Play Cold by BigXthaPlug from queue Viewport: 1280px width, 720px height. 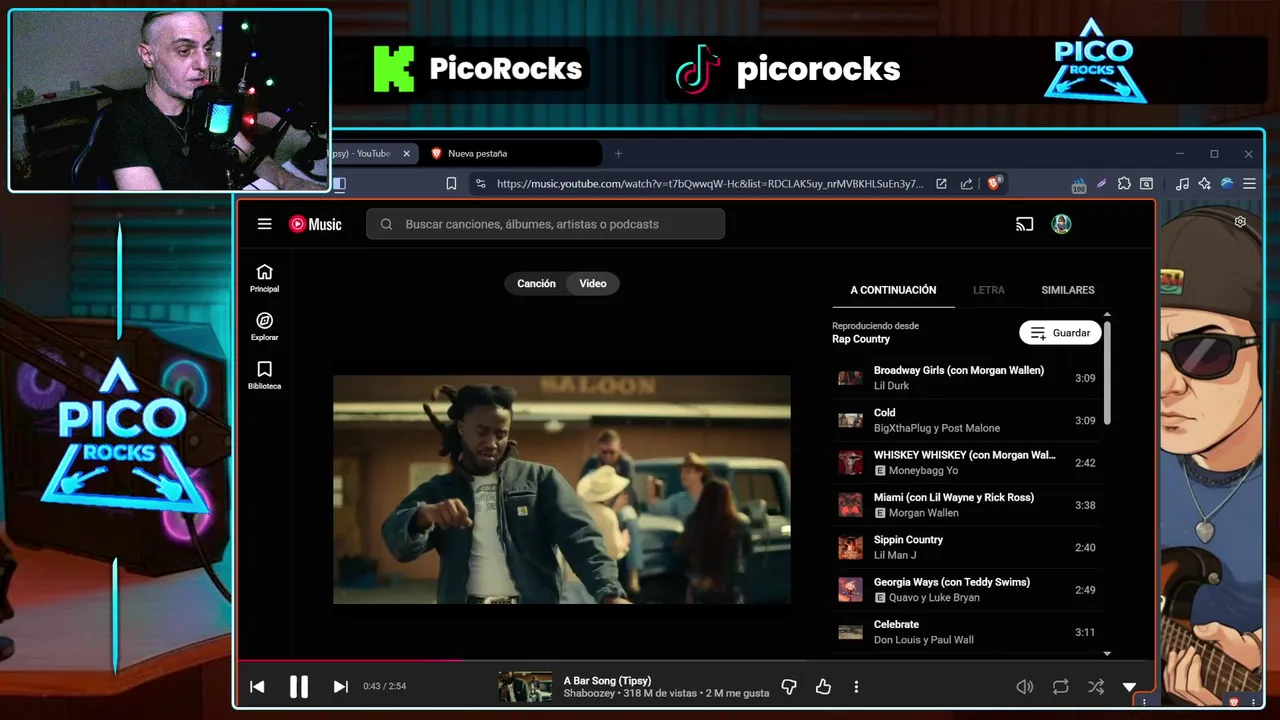pos(966,420)
